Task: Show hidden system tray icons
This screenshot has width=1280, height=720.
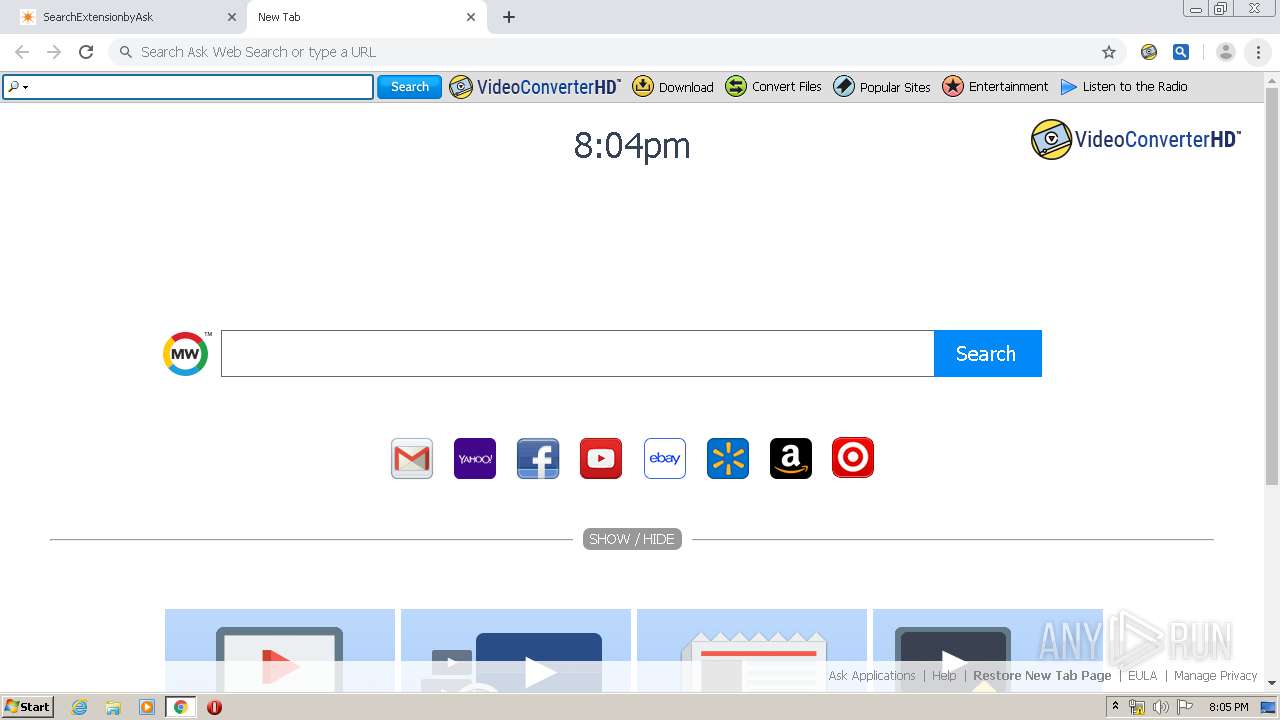Action: point(1115,707)
